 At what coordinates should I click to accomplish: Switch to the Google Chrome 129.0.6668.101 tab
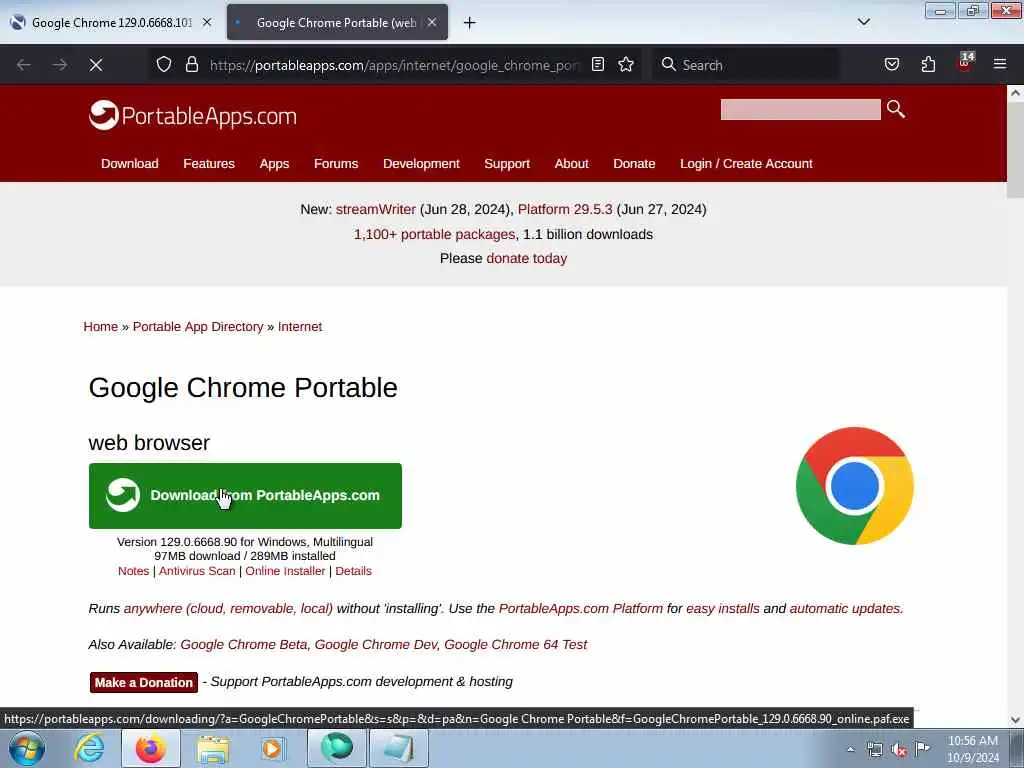111,23
